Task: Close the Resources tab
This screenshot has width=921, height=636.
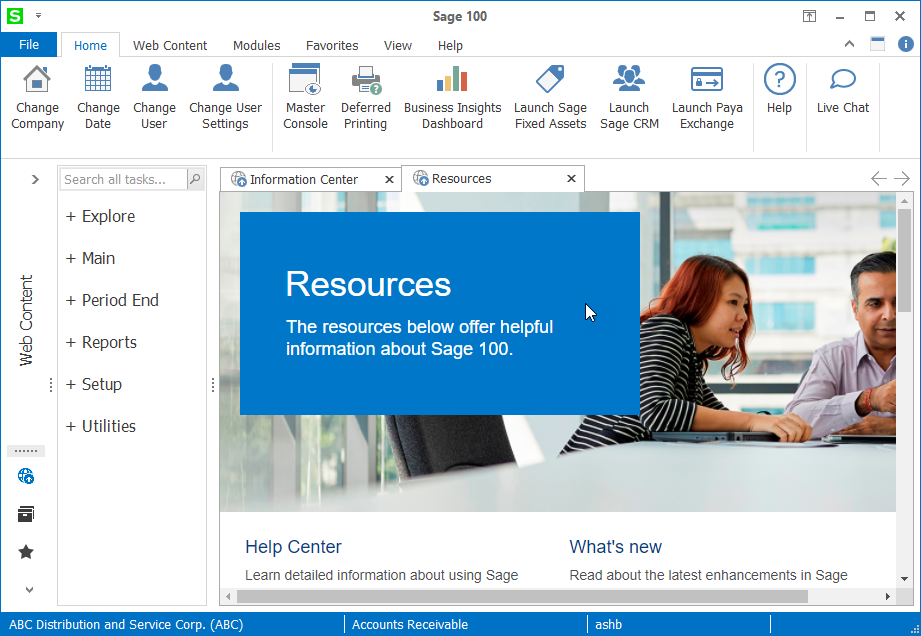Action: tap(571, 179)
